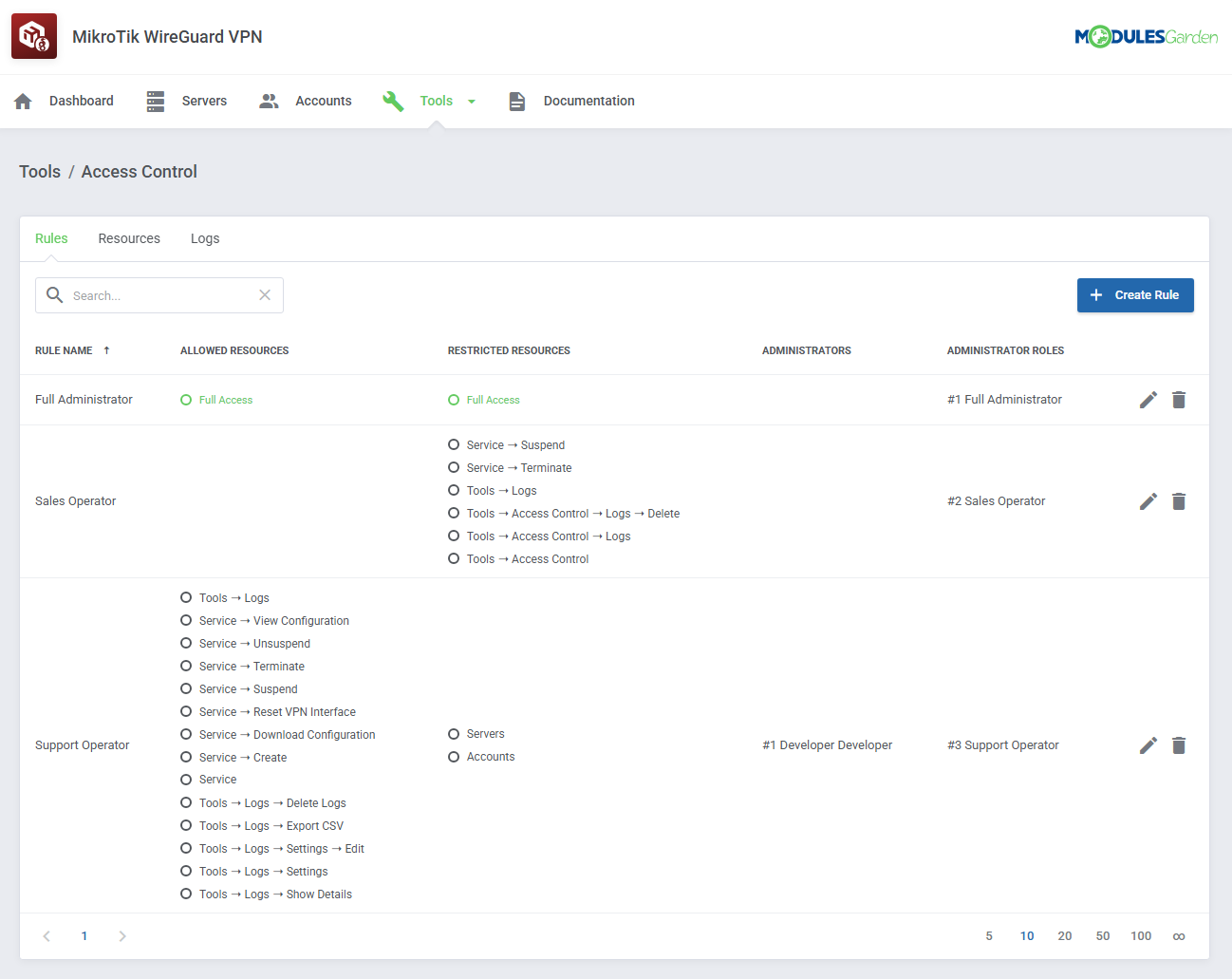The image size is (1232, 979).
Task: Clear the search field with X
Action: (x=265, y=295)
